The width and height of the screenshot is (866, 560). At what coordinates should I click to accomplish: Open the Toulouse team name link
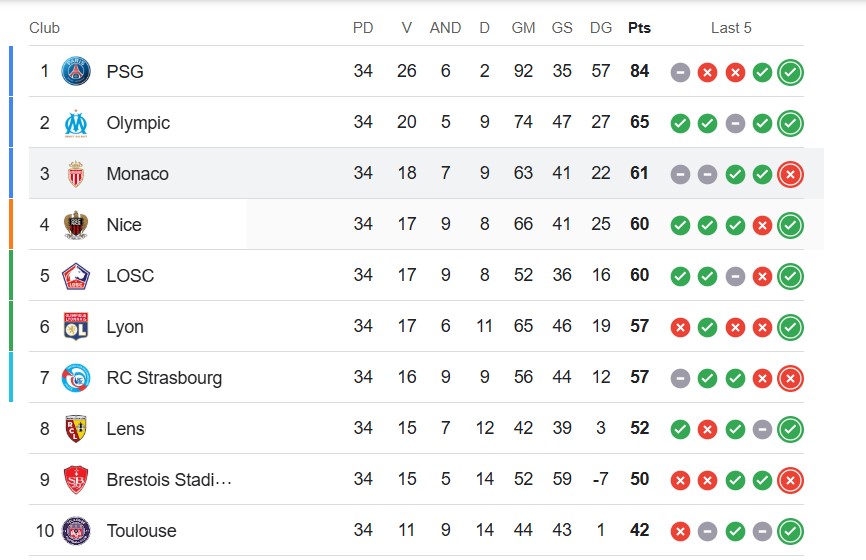pyautogui.click(x=141, y=531)
